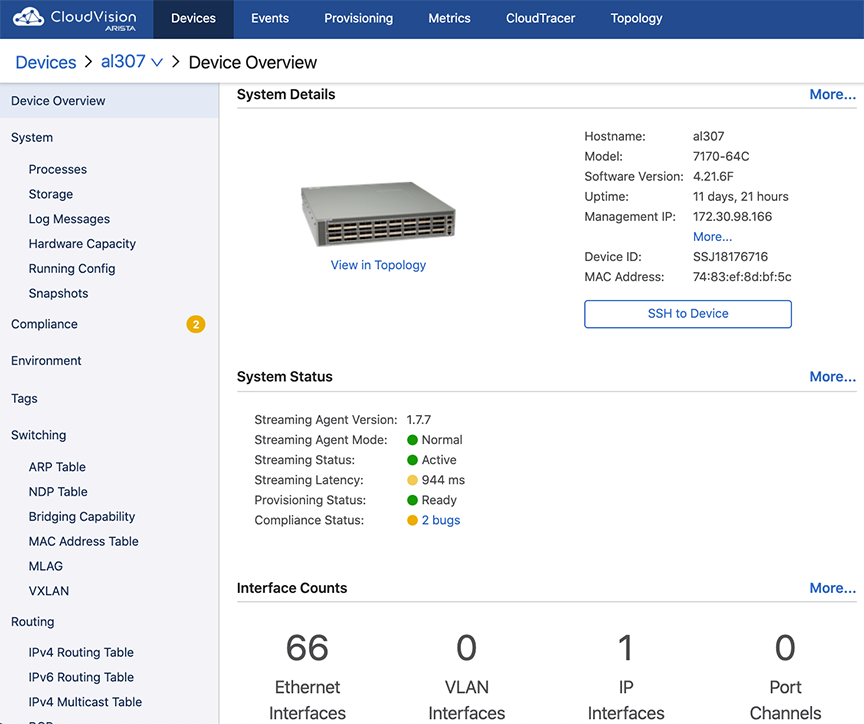Click the Software Version value 4.21.6F
The height and width of the screenshot is (724, 864).
(713, 177)
